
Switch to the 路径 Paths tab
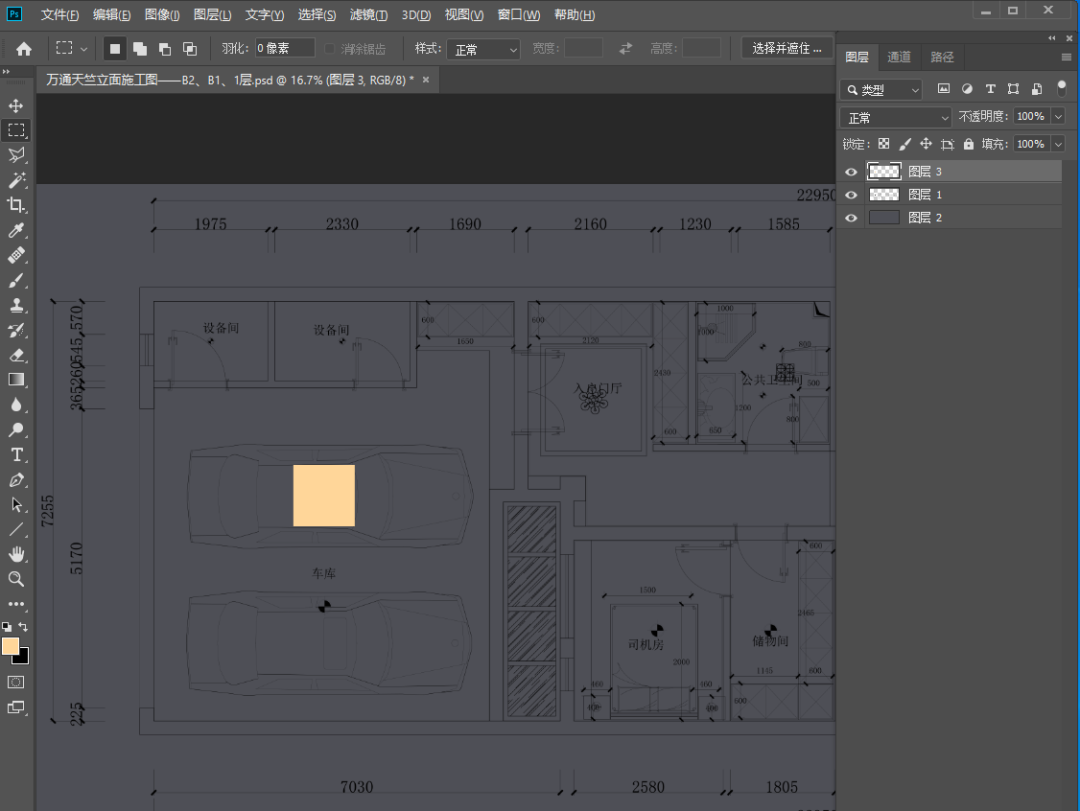(942, 57)
